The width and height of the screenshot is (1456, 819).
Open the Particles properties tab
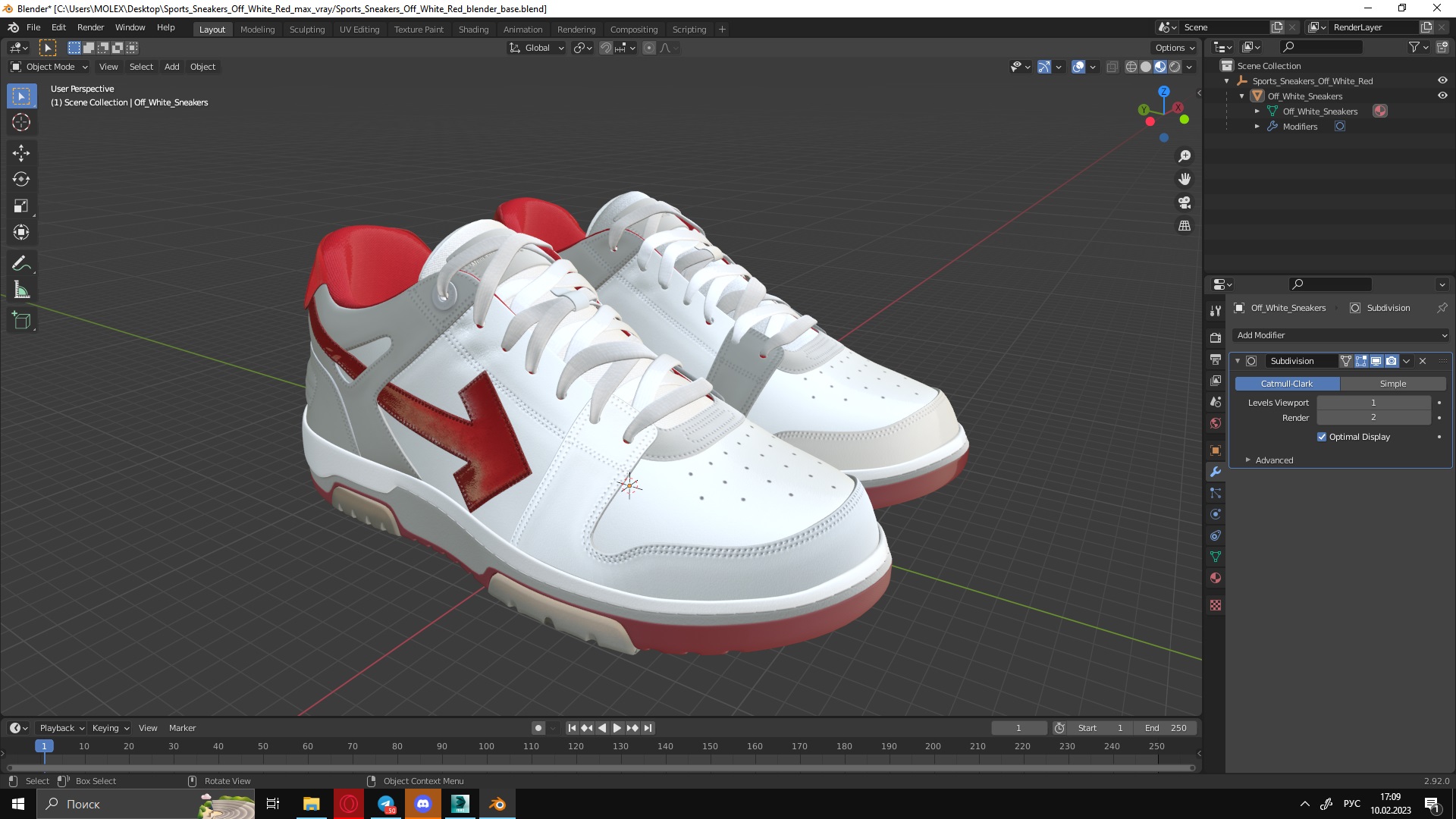point(1216,493)
